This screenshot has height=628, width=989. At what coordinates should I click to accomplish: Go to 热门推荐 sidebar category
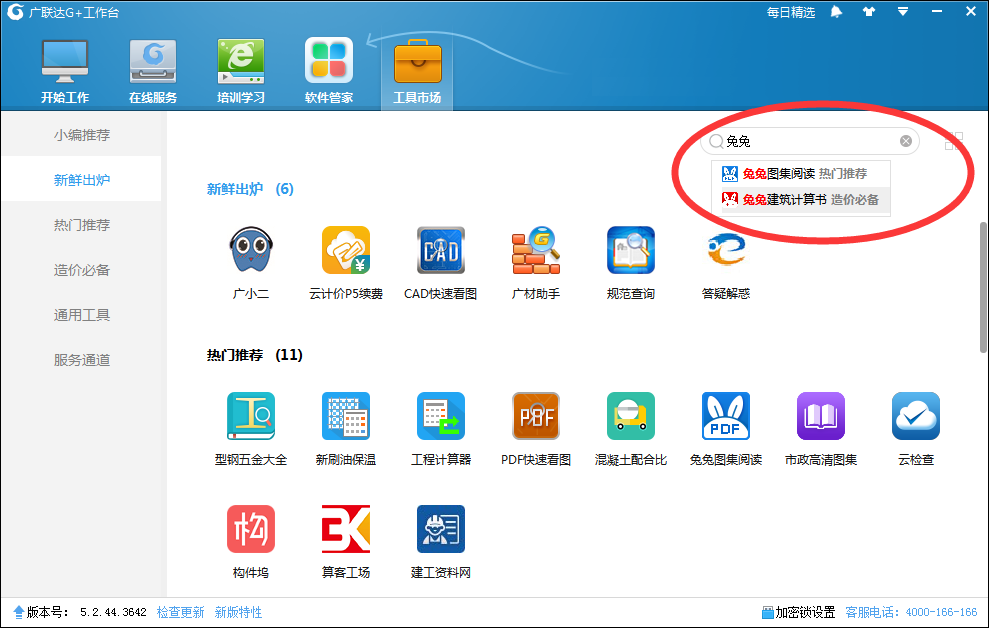click(x=81, y=225)
